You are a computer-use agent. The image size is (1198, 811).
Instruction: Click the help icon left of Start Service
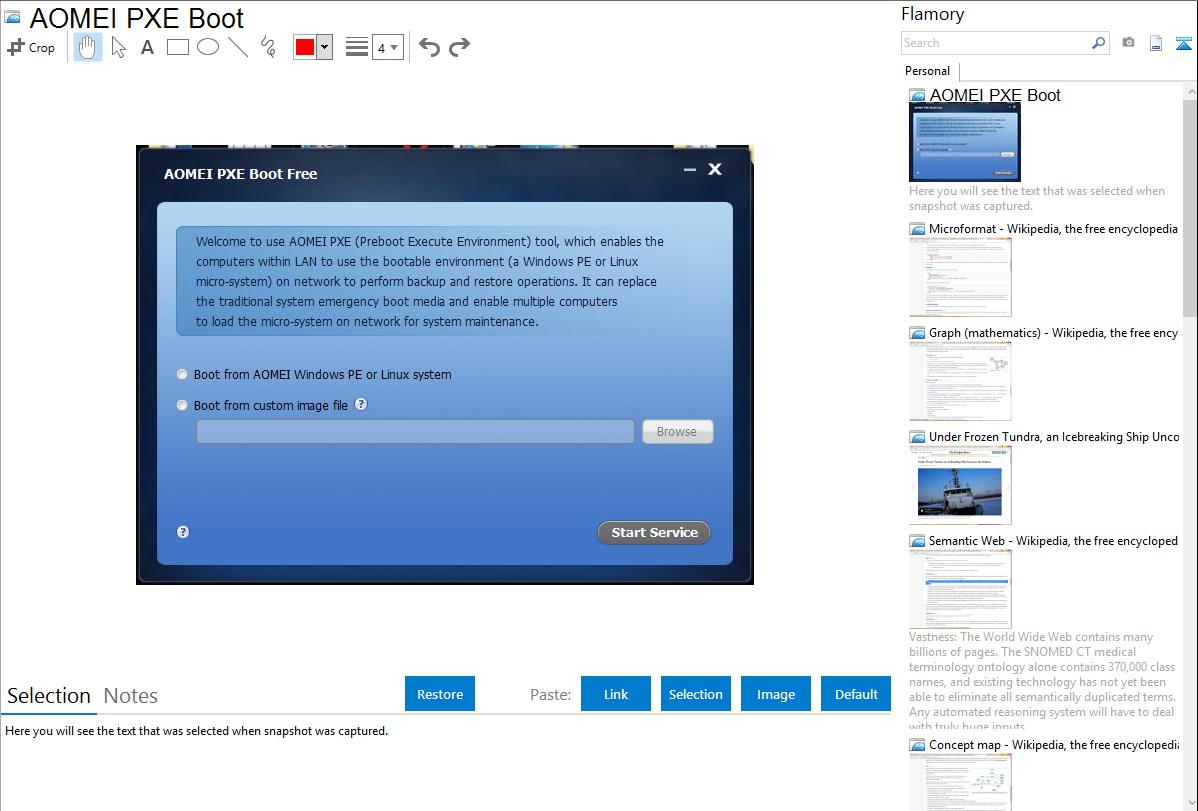point(183,532)
